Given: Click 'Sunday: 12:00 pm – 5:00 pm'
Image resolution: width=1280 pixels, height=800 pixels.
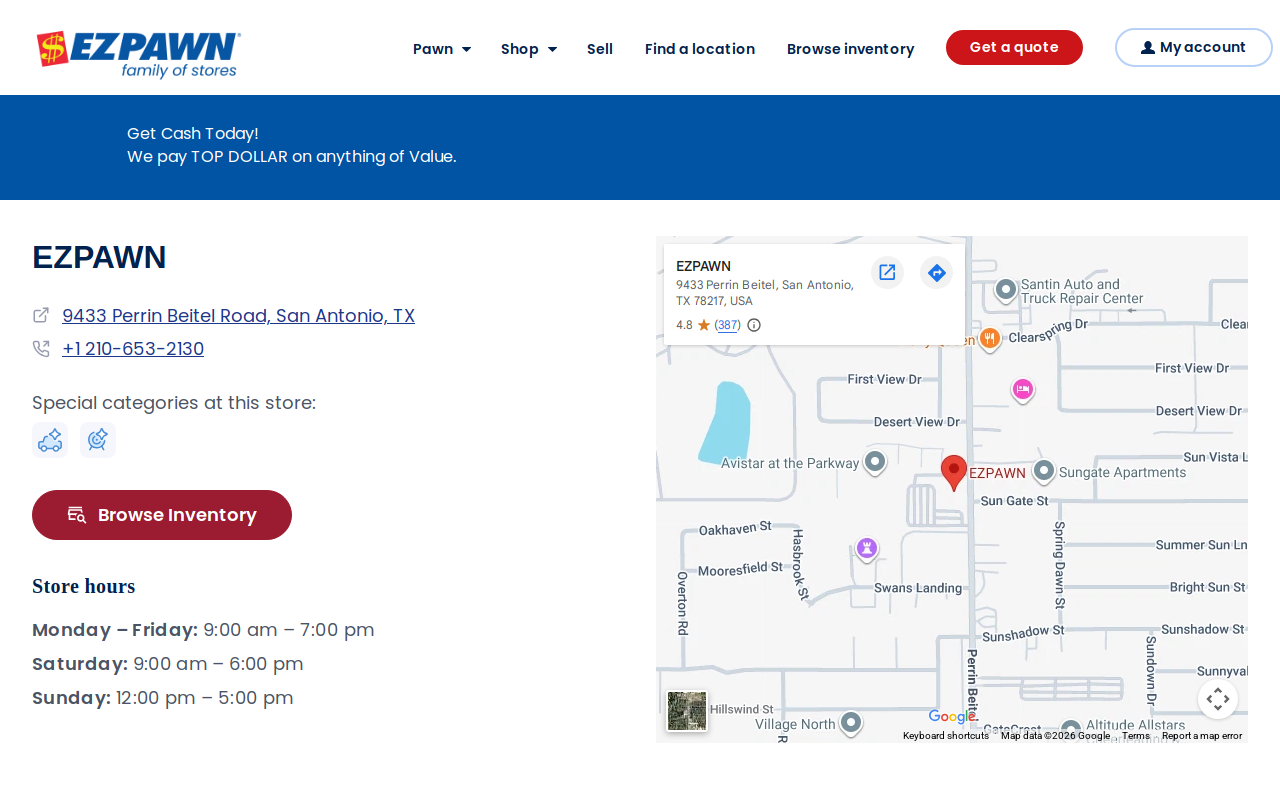Looking at the screenshot, I should click(x=163, y=698).
